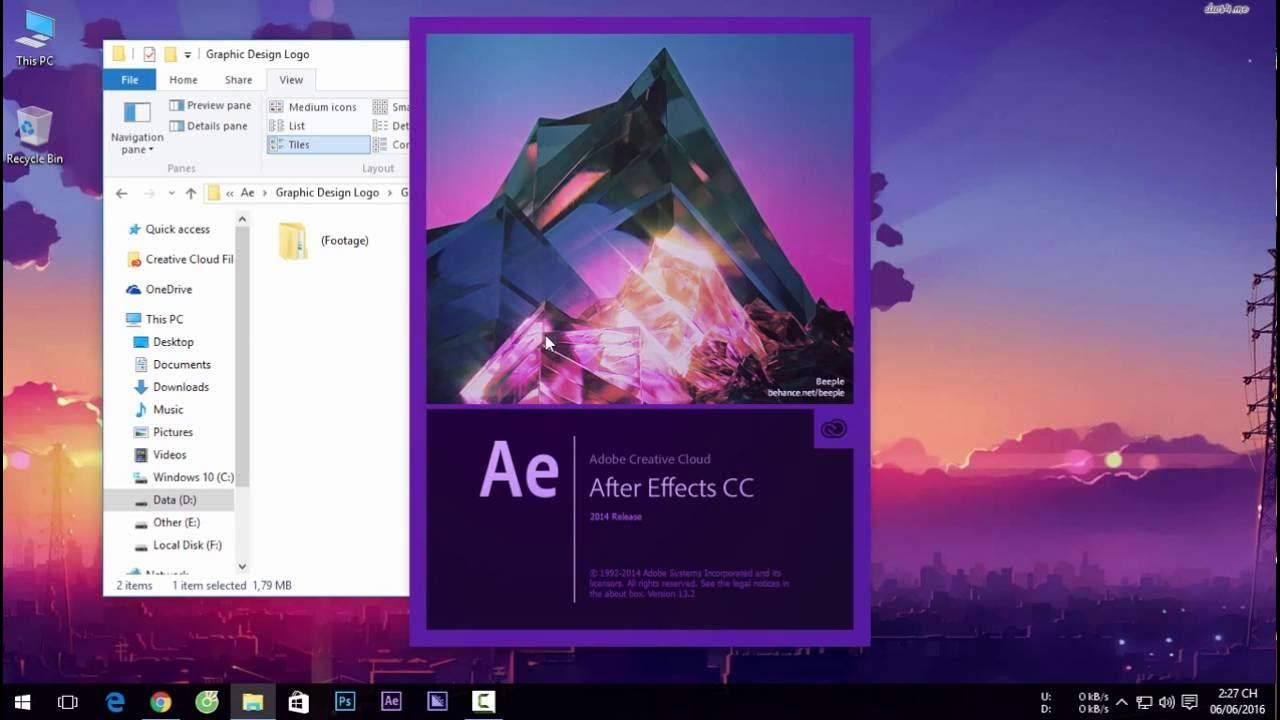Viewport: 1280px width, 720px height.
Task: Open Documents in navigation pane
Action: click(172, 365)
